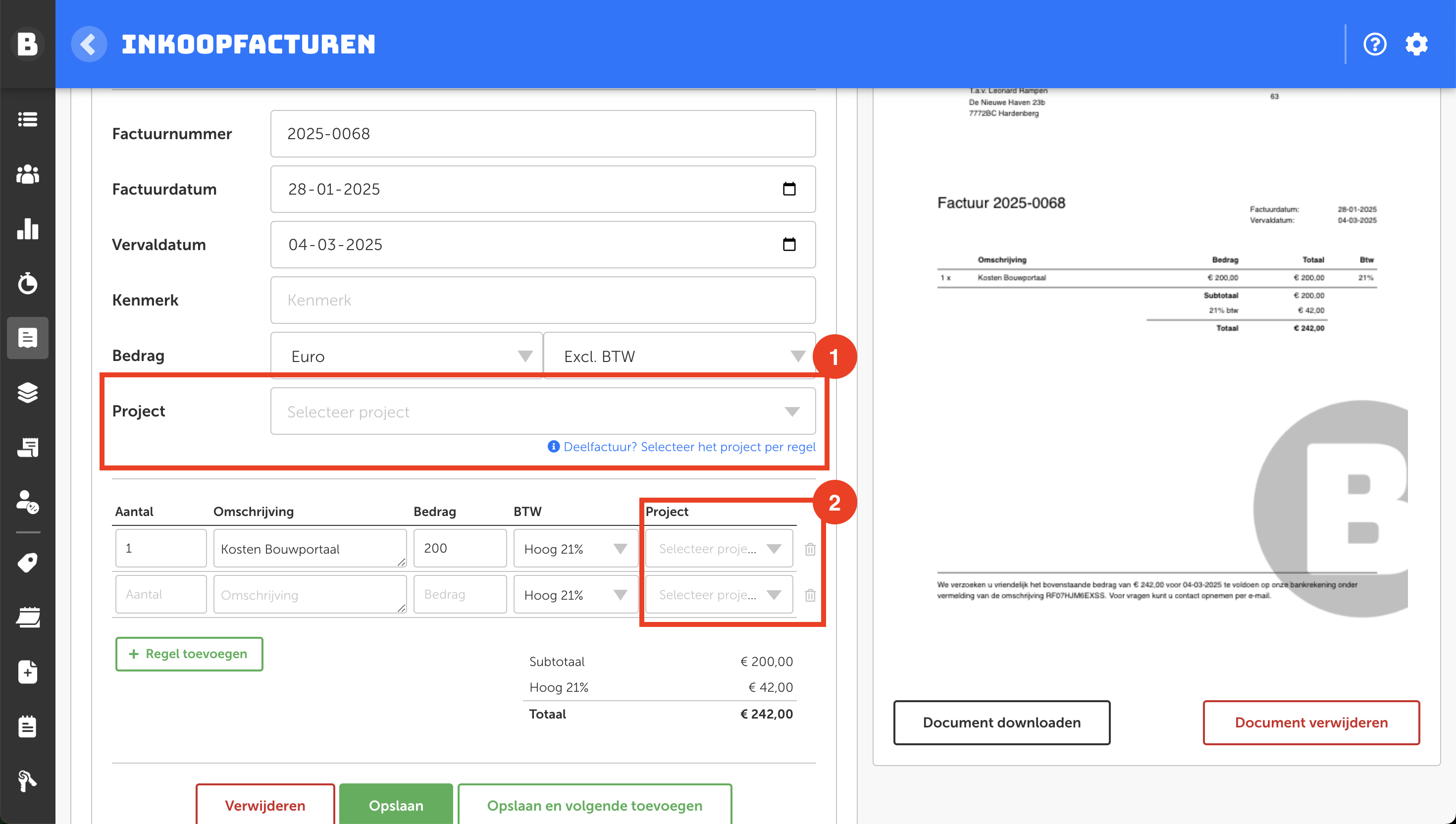This screenshot has width=1456, height=824.
Task: Open the settings gear icon
Action: [x=1416, y=44]
